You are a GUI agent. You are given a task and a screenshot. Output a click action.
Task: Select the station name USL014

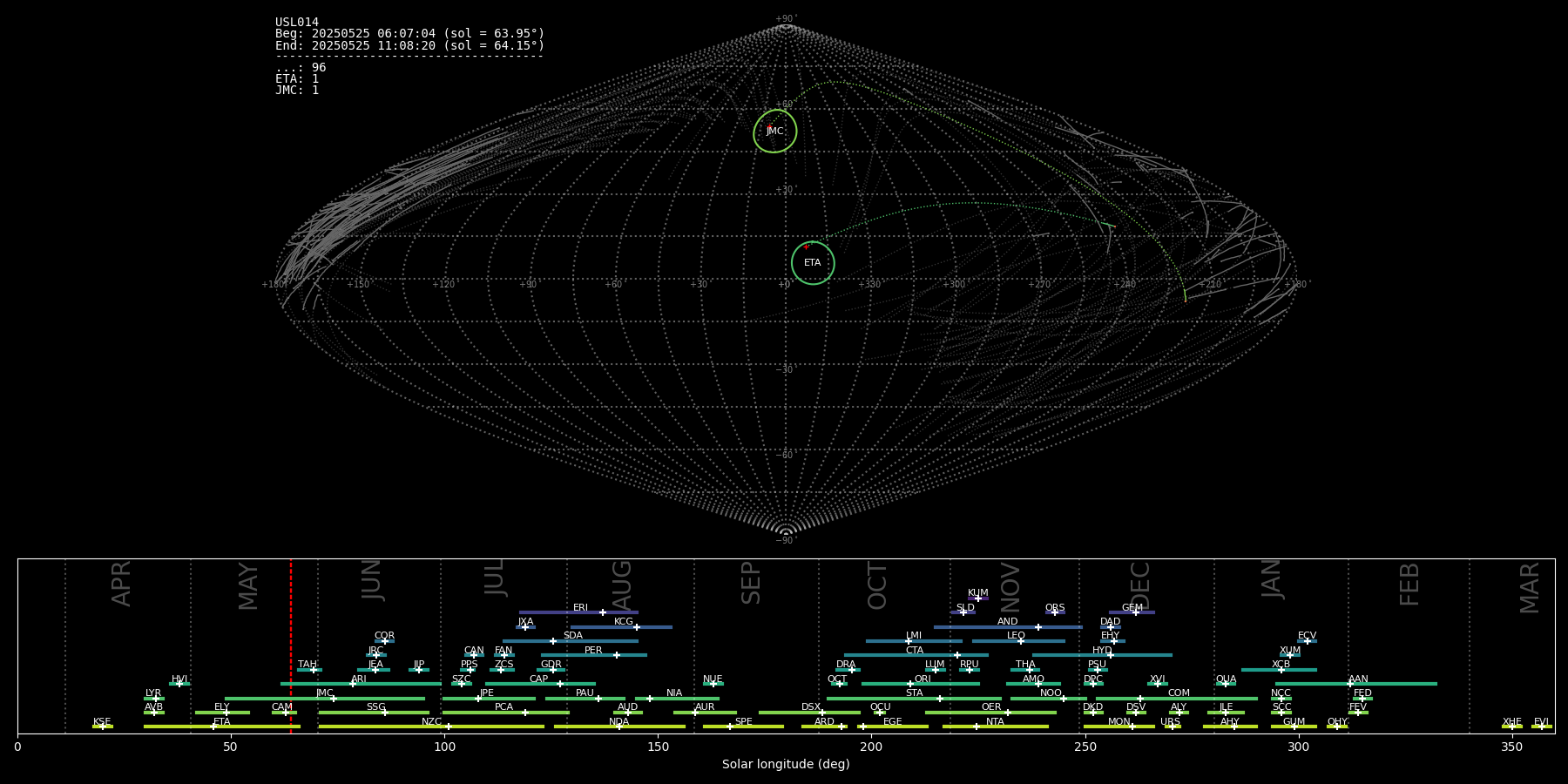tap(297, 23)
